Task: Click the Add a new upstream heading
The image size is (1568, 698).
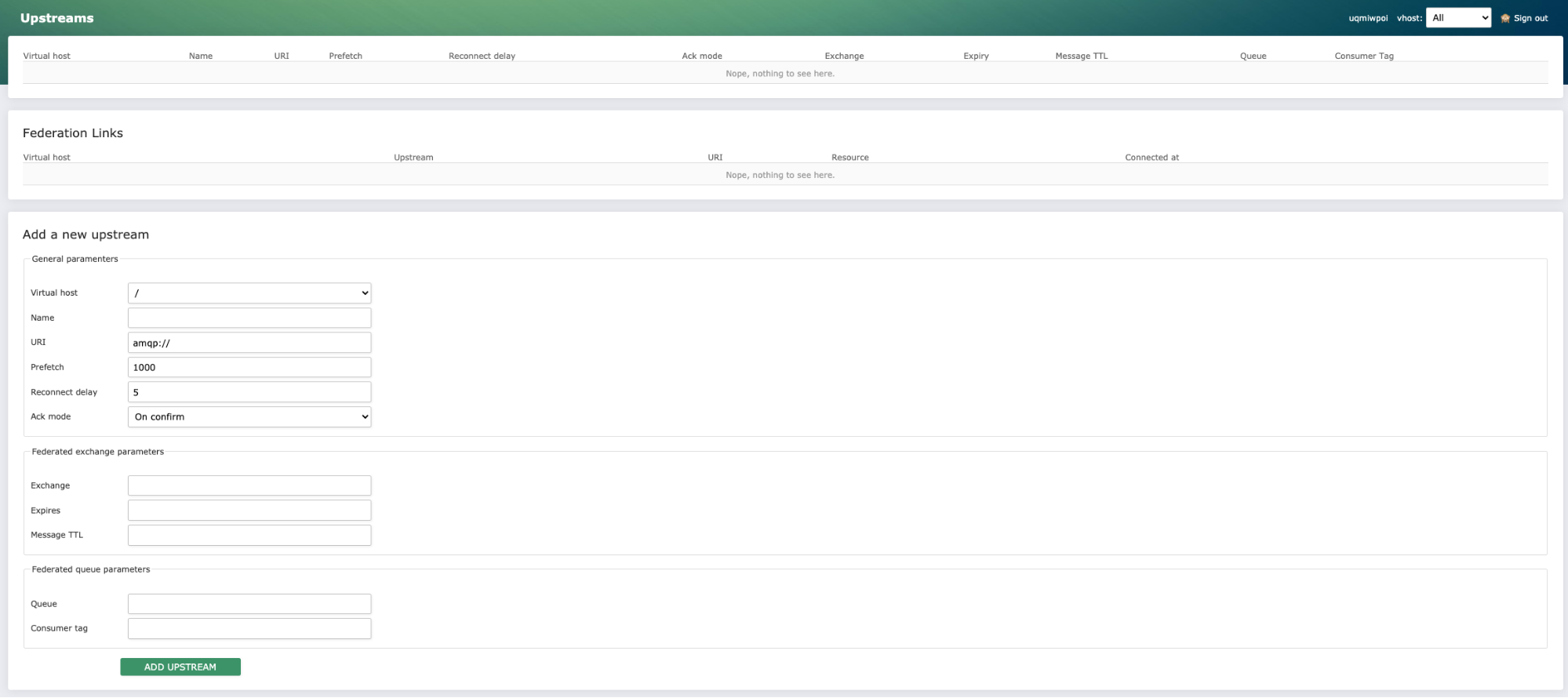Action: [x=85, y=234]
